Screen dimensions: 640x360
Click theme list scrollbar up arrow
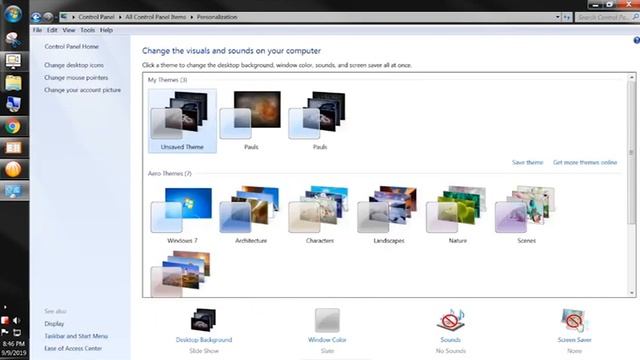point(632,77)
